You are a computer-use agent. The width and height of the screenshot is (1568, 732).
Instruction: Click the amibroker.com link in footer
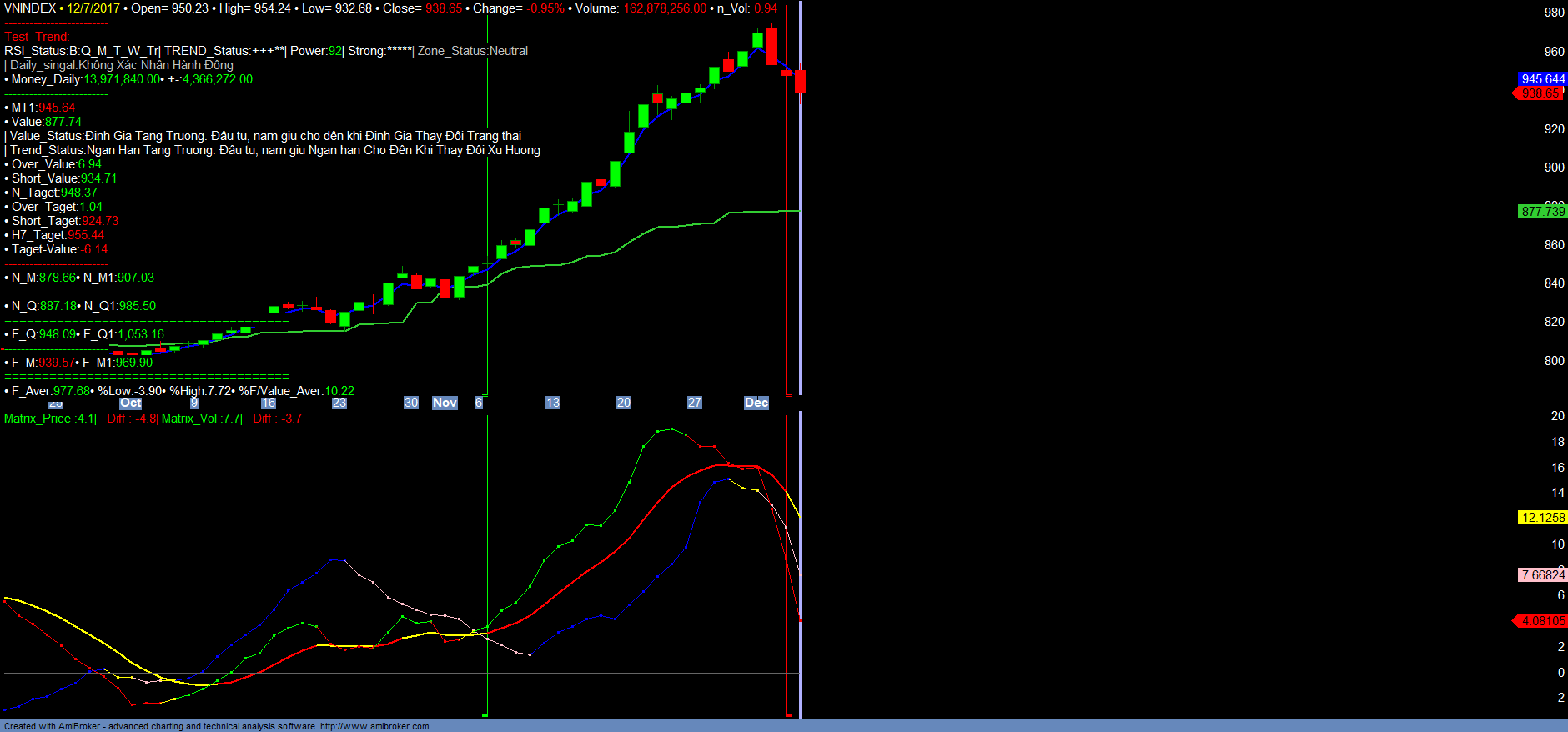pos(374,726)
